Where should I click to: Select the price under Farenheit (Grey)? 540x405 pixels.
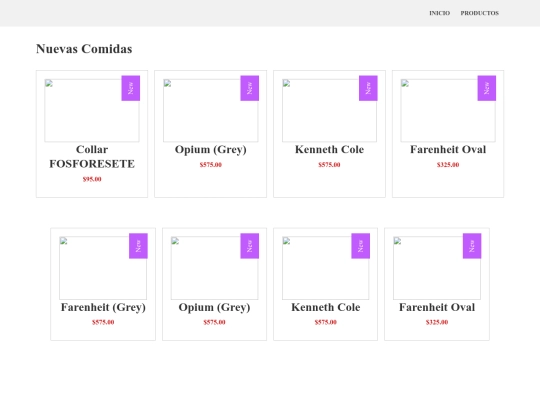click(x=103, y=322)
